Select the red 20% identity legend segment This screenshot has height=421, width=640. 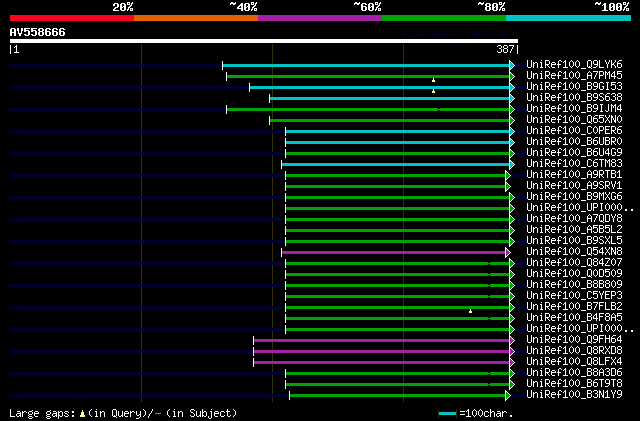[x=72, y=18]
